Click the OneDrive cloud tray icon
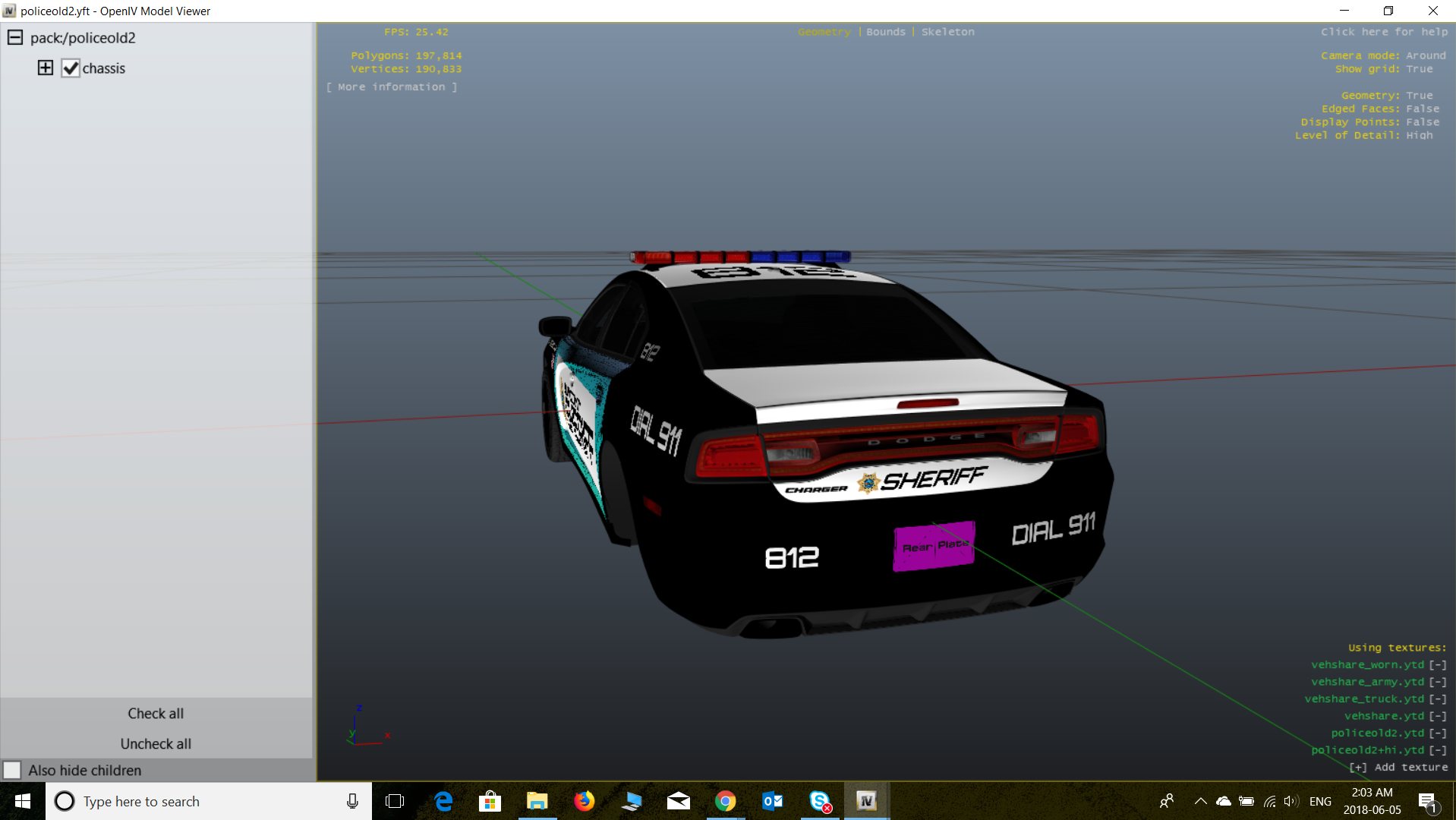 [1224, 801]
